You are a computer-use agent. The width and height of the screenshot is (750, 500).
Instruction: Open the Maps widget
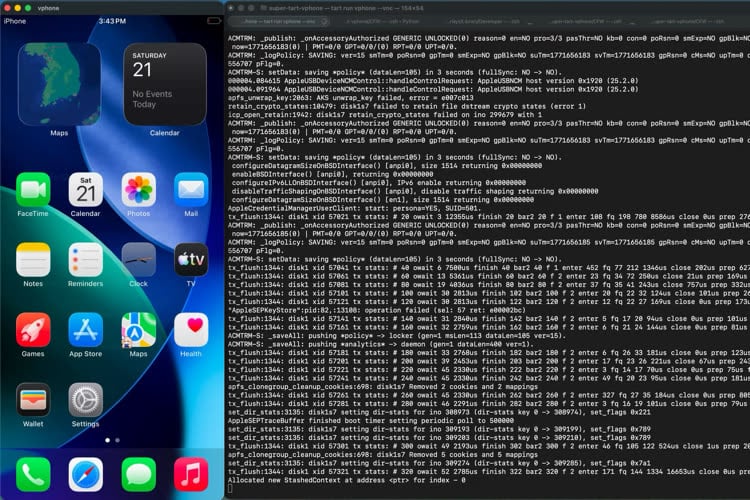click(x=59, y=84)
